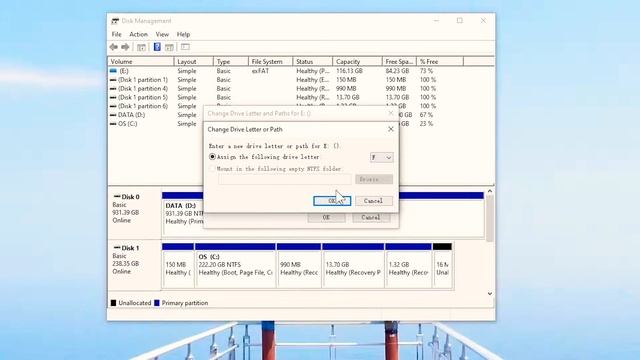
Task: Click the show console tree toolbar icon
Action: click(141, 47)
